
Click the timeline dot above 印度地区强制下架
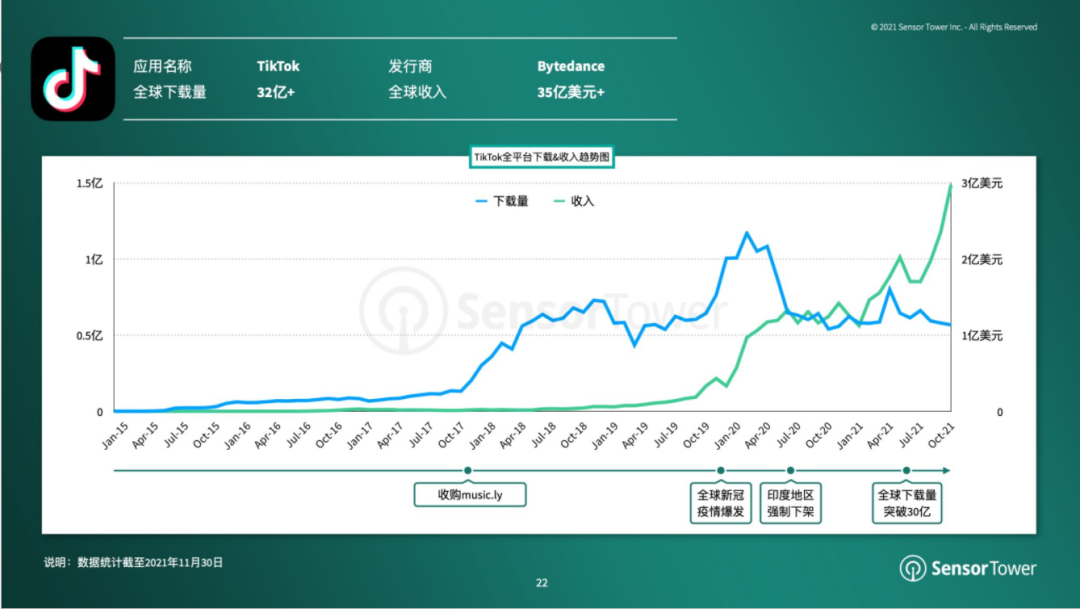click(x=790, y=470)
